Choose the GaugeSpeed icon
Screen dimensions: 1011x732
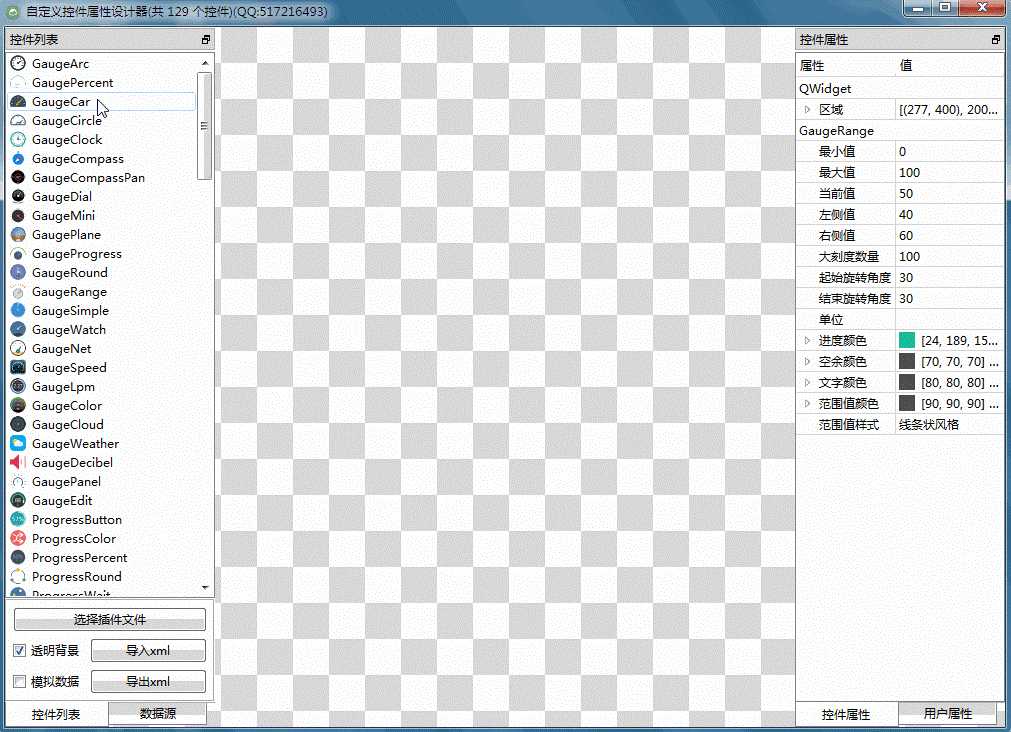[x=18, y=368]
